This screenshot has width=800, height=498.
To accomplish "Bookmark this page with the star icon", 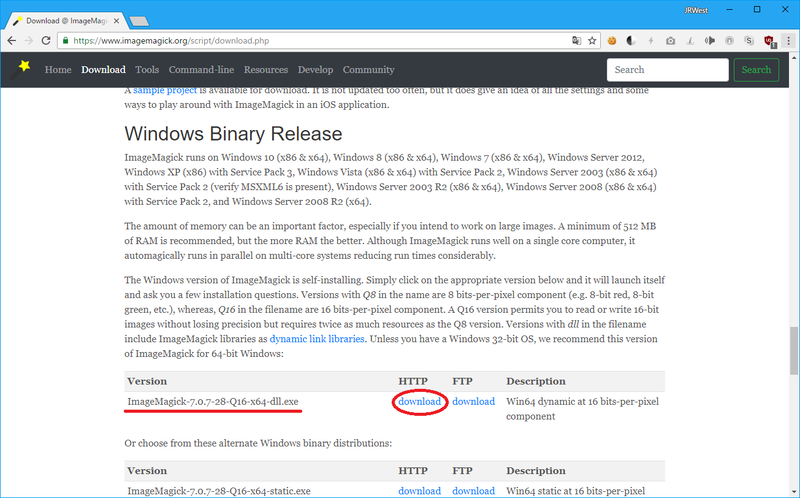I will [x=592, y=41].
